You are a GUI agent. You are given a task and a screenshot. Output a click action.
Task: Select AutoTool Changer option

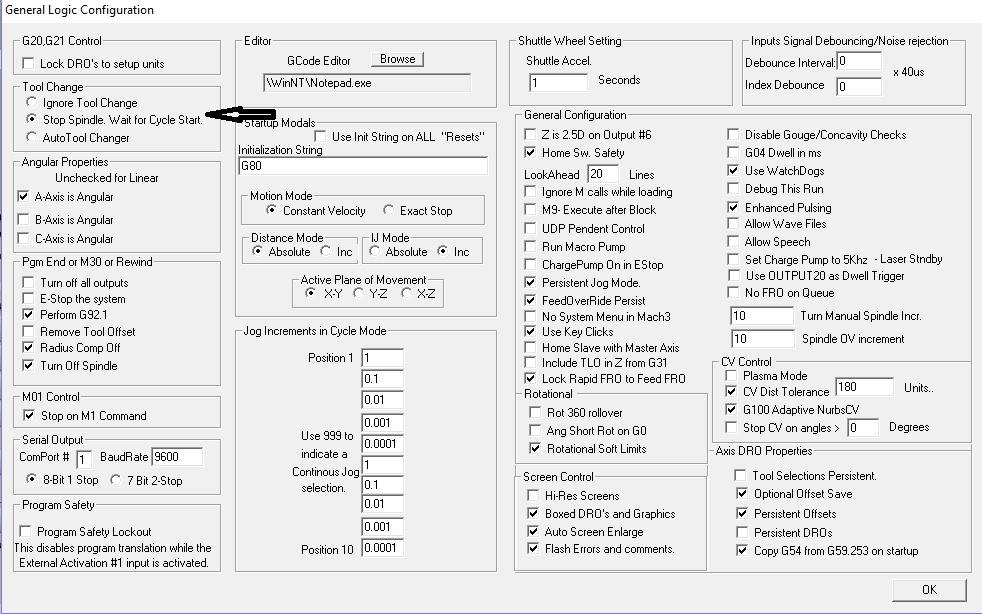tap(31, 137)
